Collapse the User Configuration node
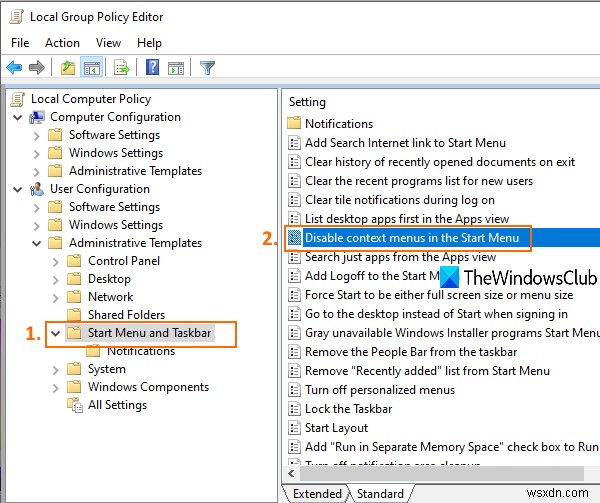600x503 pixels. pos(18,189)
